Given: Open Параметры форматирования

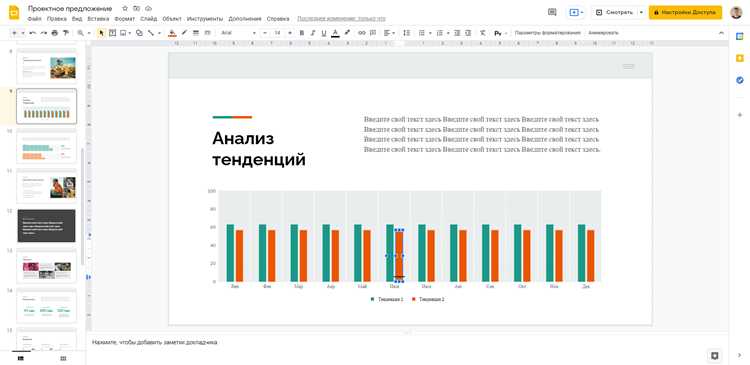Looking at the screenshot, I should (547, 33).
